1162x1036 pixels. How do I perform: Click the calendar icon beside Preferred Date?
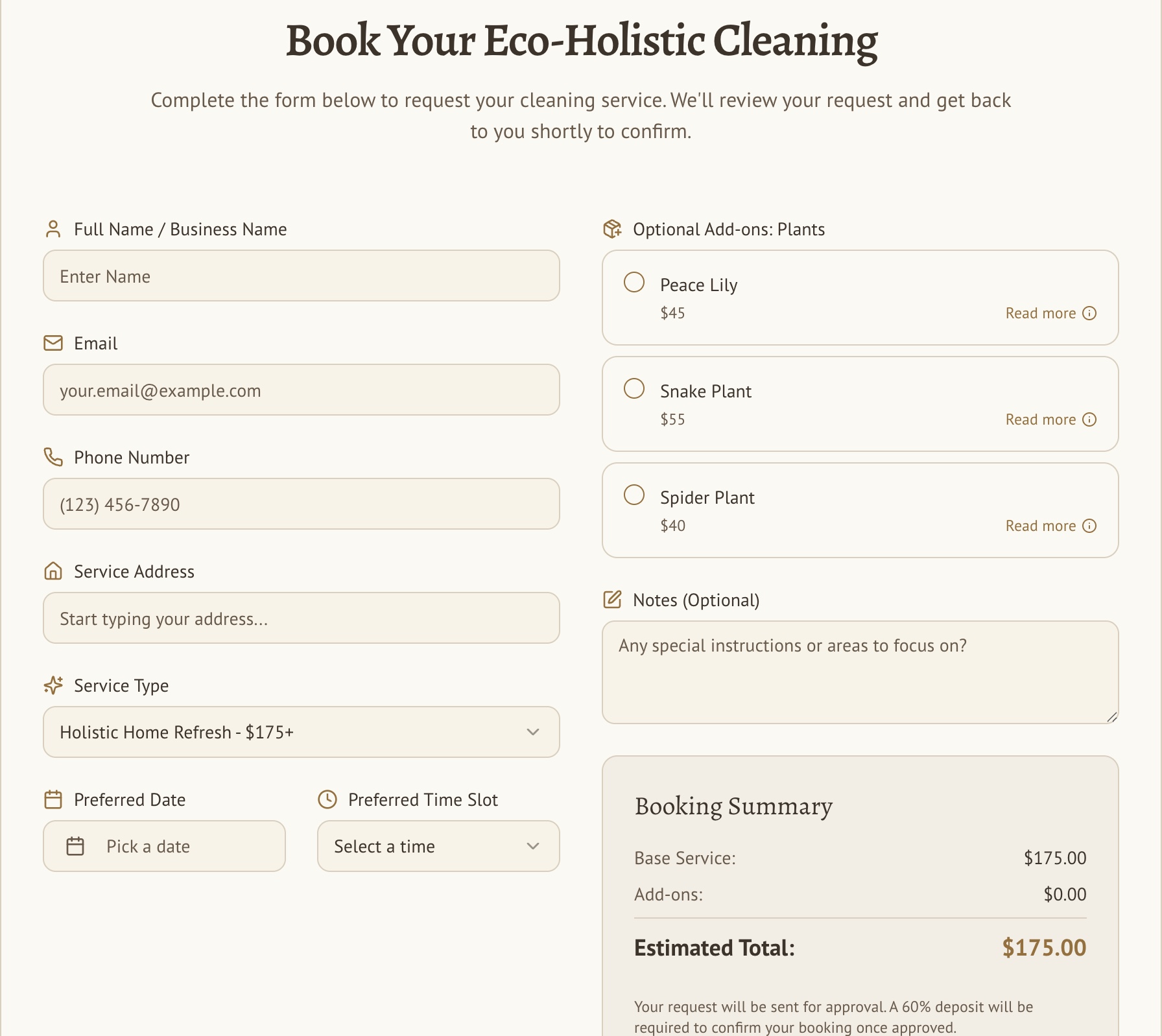[x=53, y=799]
